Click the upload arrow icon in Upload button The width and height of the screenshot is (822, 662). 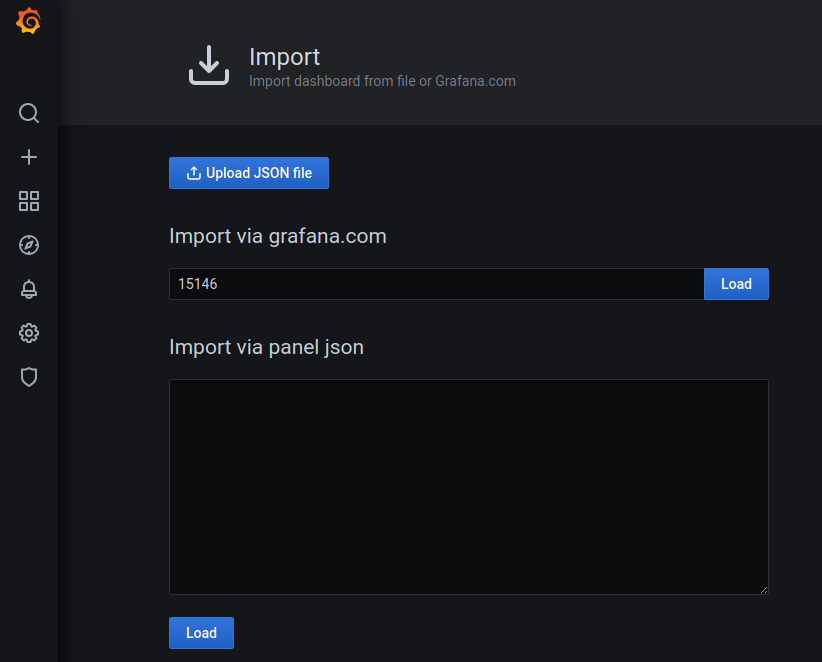coord(194,173)
